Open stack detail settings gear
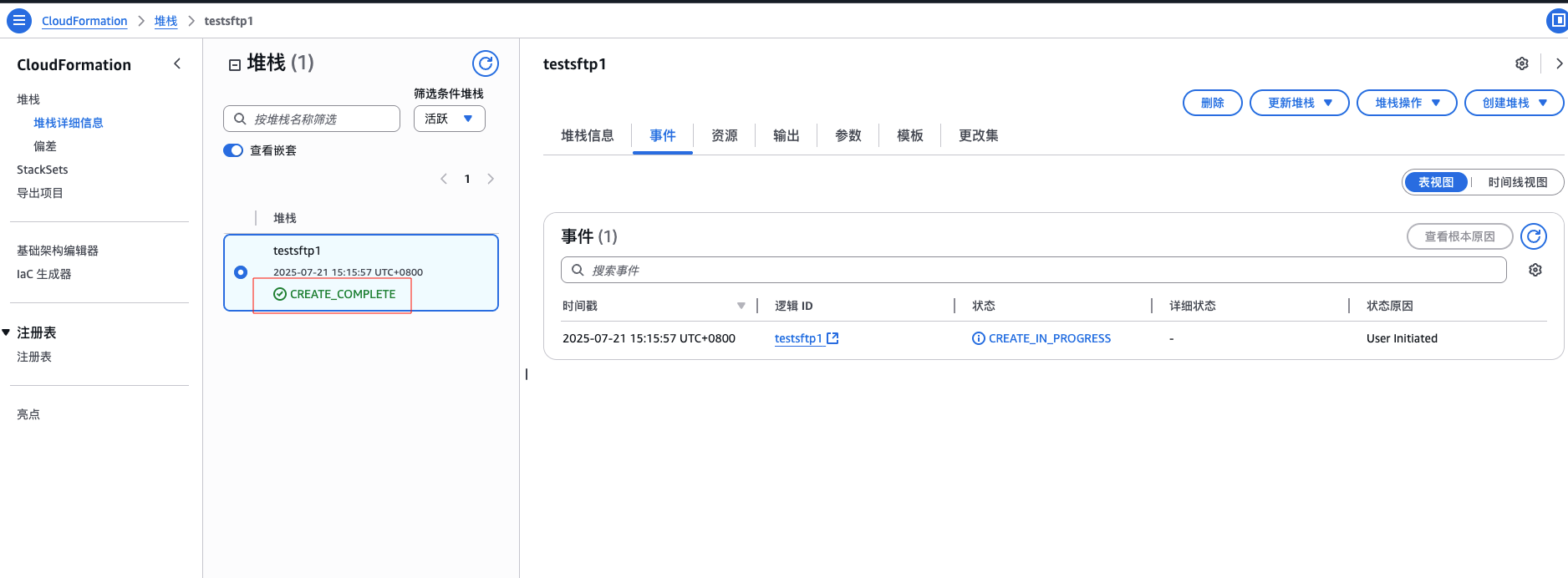The height and width of the screenshot is (578, 1568). tap(1522, 63)
